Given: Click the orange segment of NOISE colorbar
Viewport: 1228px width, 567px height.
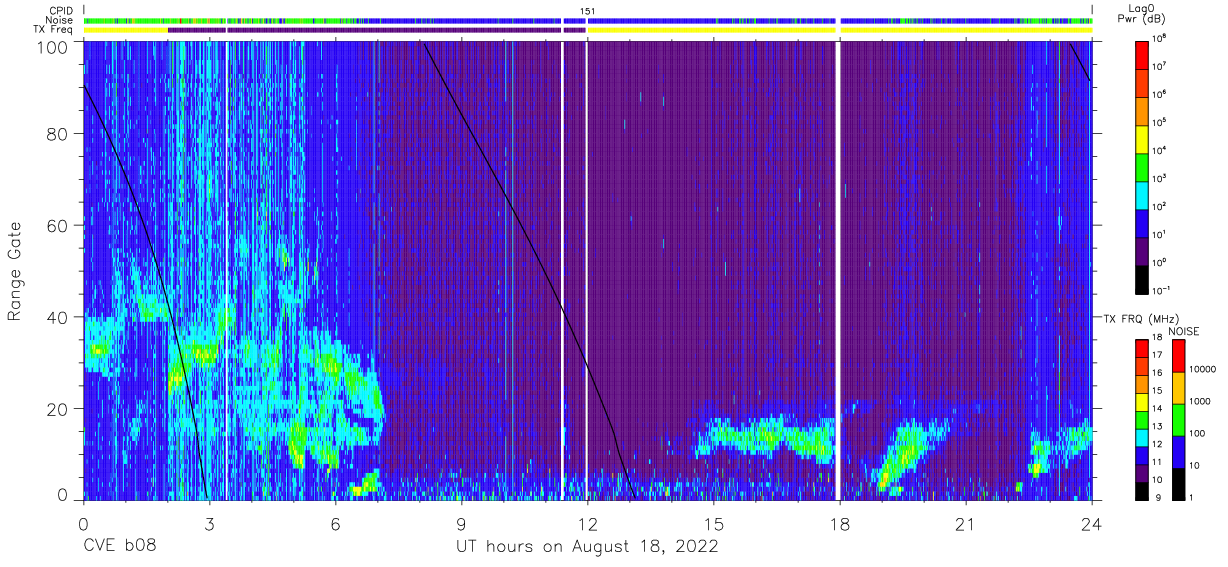Looking at the screenshot, I should [x=1178, y=387].
